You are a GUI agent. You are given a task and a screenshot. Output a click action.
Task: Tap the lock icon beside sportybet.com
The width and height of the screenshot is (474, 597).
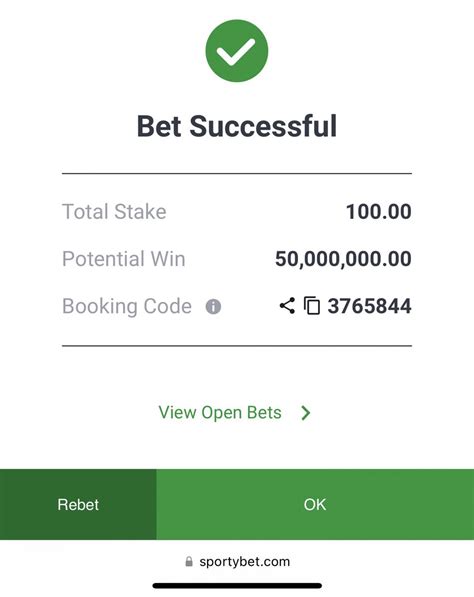click(189, 562)
